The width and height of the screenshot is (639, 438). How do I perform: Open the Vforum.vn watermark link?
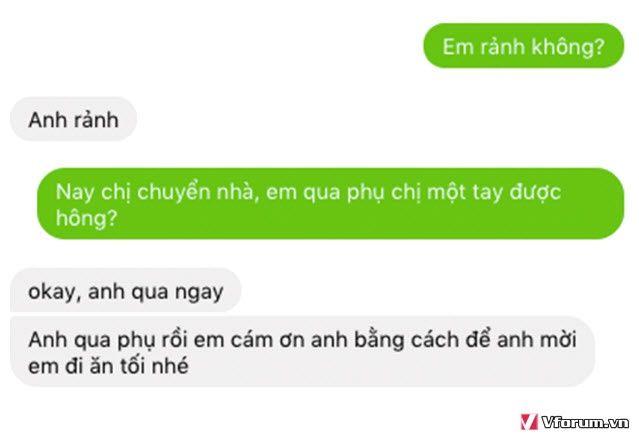(575, 422)
